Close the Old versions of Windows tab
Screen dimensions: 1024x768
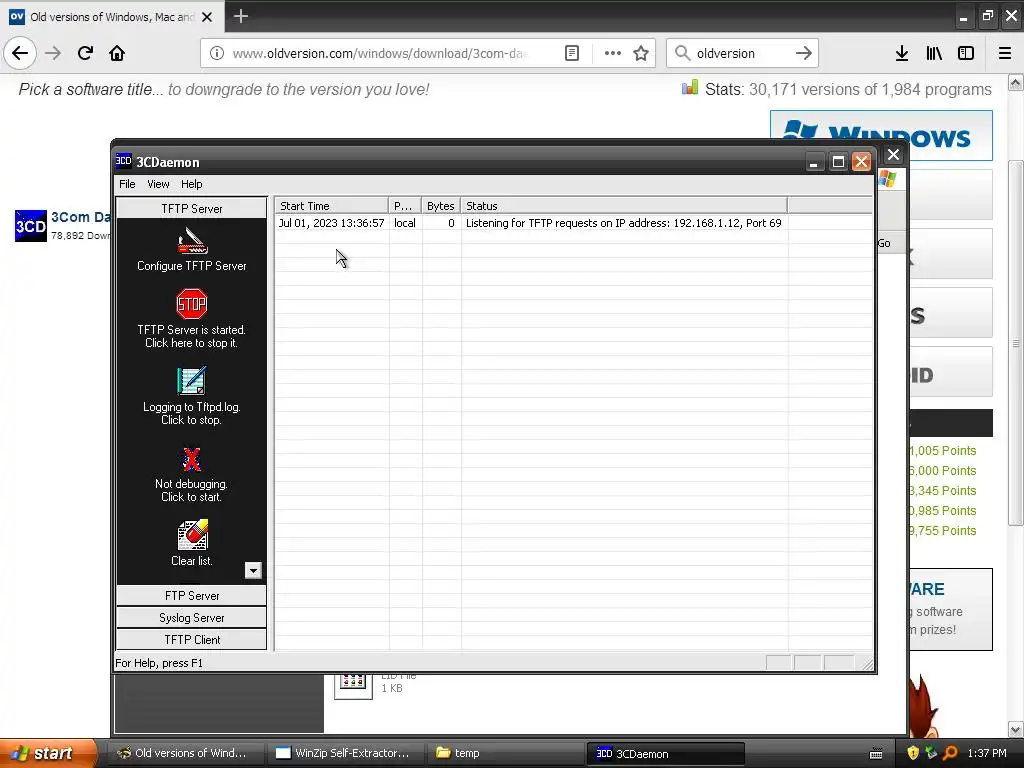pyautogui.click(x=207, y=17)
